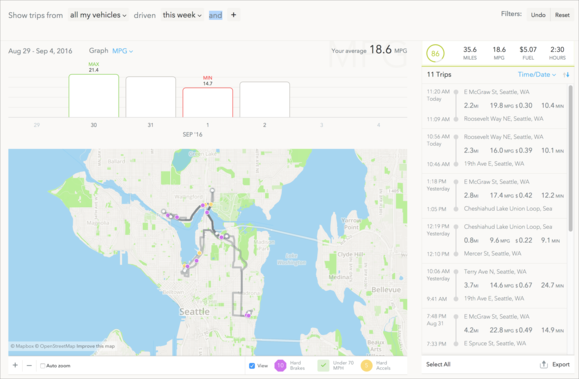The width and height of the screenshot is (579, 379).
Task: Select the Aug 30 MAX bar in graph
Action: [94, 96]
